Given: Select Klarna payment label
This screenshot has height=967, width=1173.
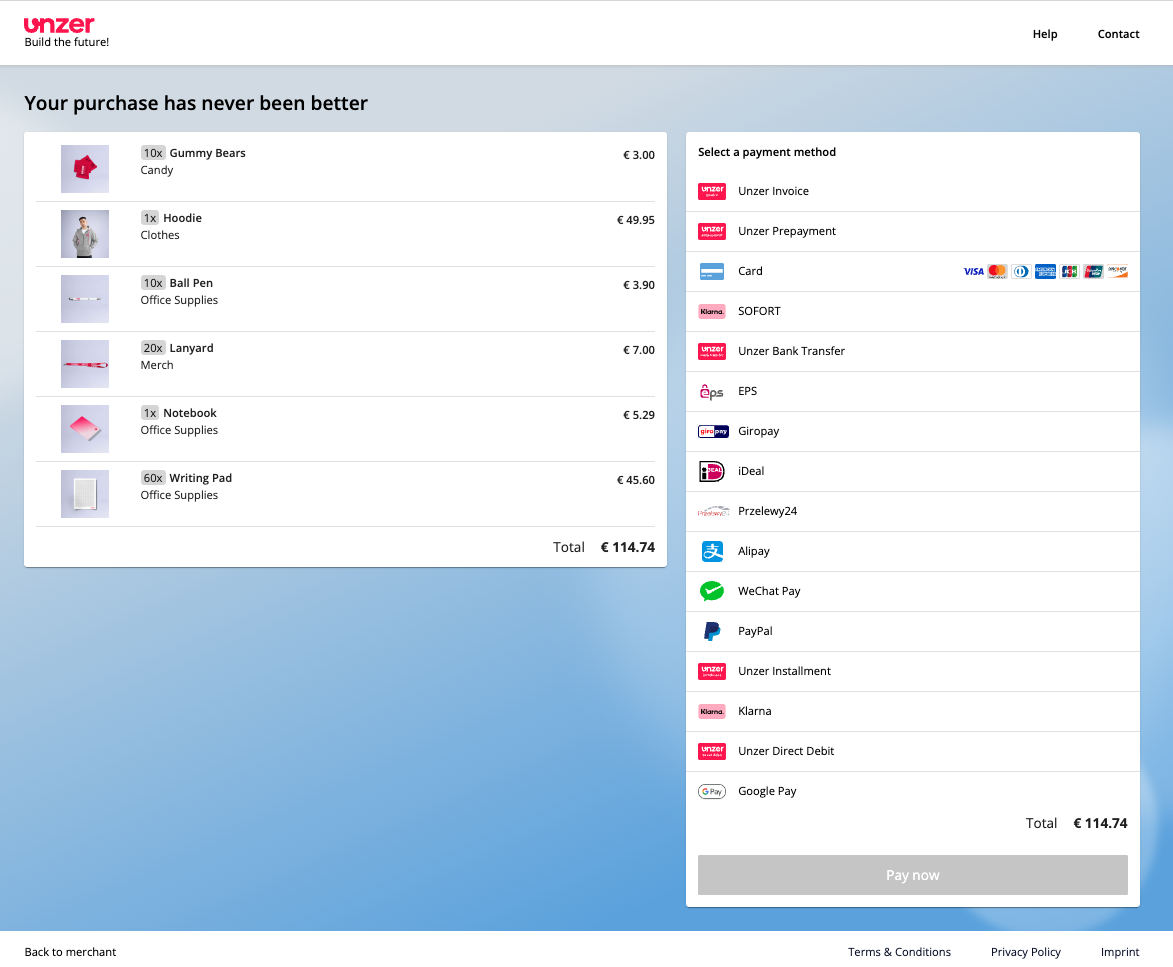Looking at the screenshot, I should [x=754, y=711].
